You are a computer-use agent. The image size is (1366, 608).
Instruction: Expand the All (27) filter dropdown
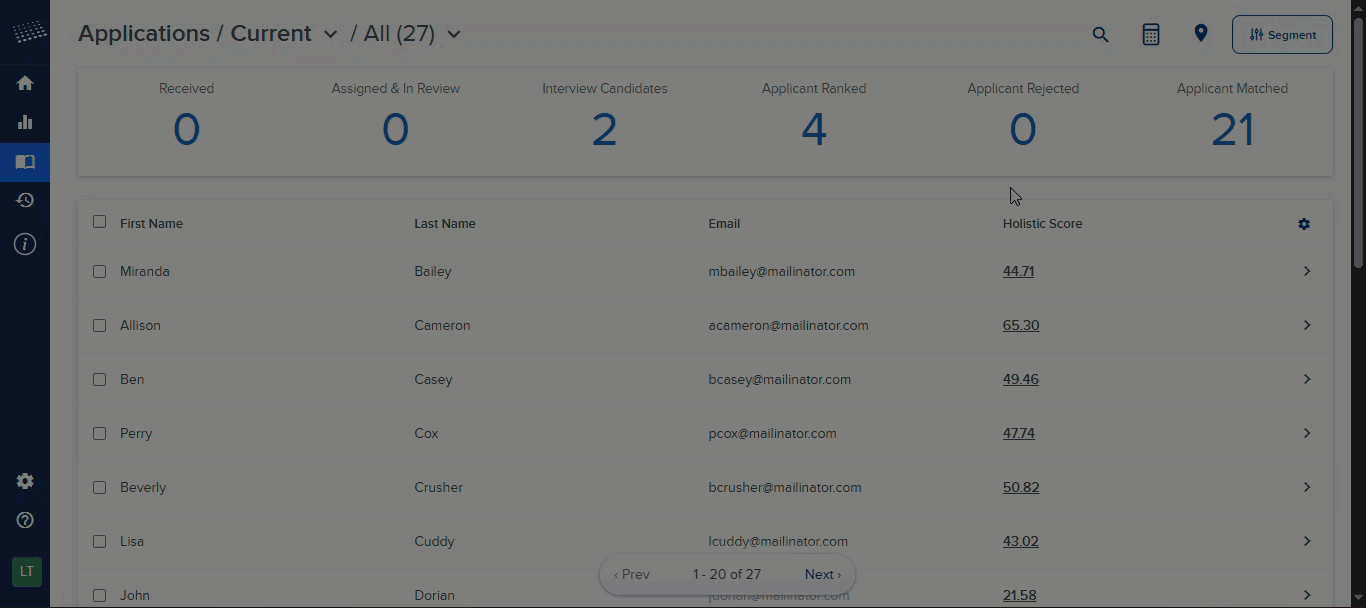[x=453, y=35]
